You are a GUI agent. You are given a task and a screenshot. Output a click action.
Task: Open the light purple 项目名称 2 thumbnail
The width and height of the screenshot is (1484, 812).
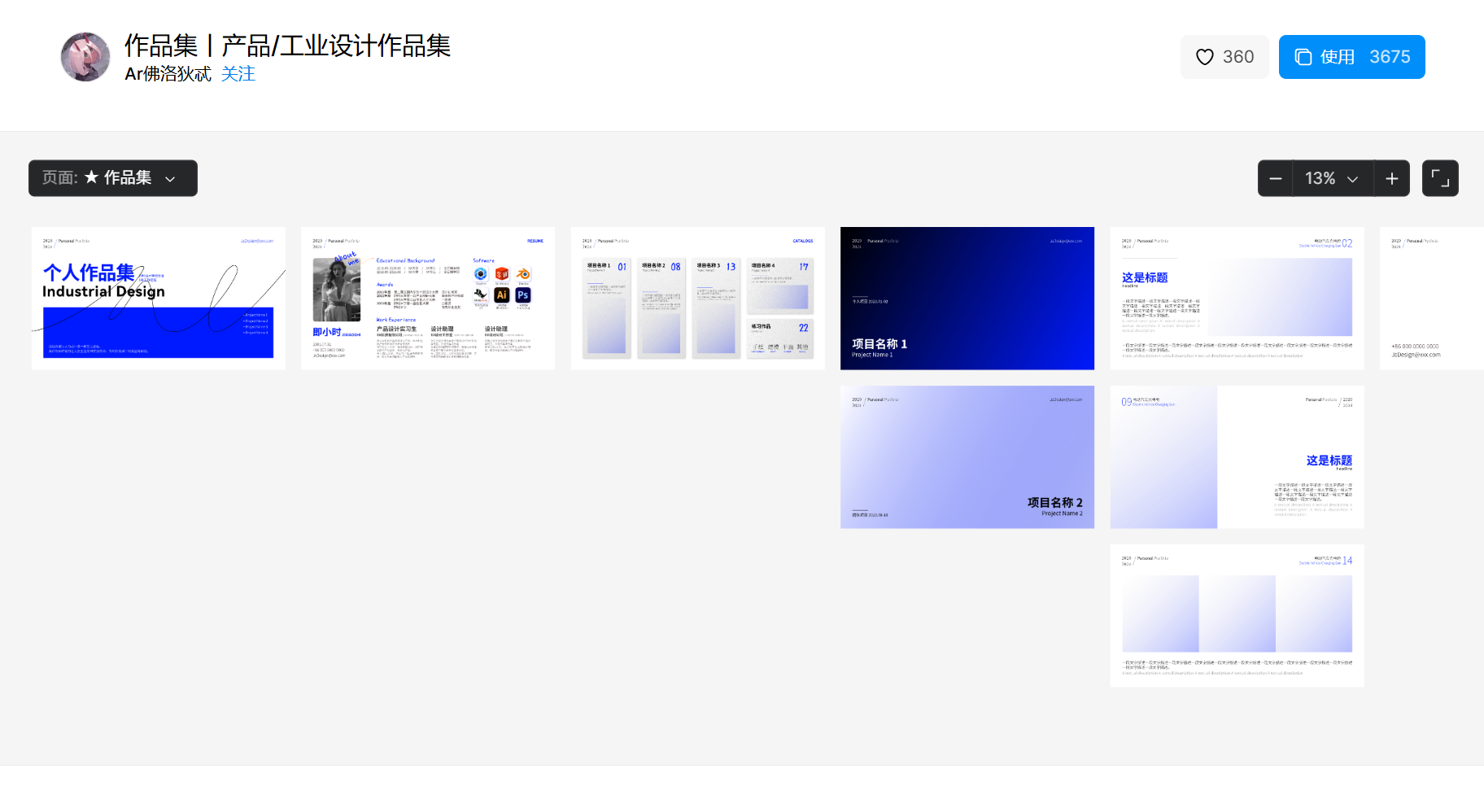tap(967, 457)
